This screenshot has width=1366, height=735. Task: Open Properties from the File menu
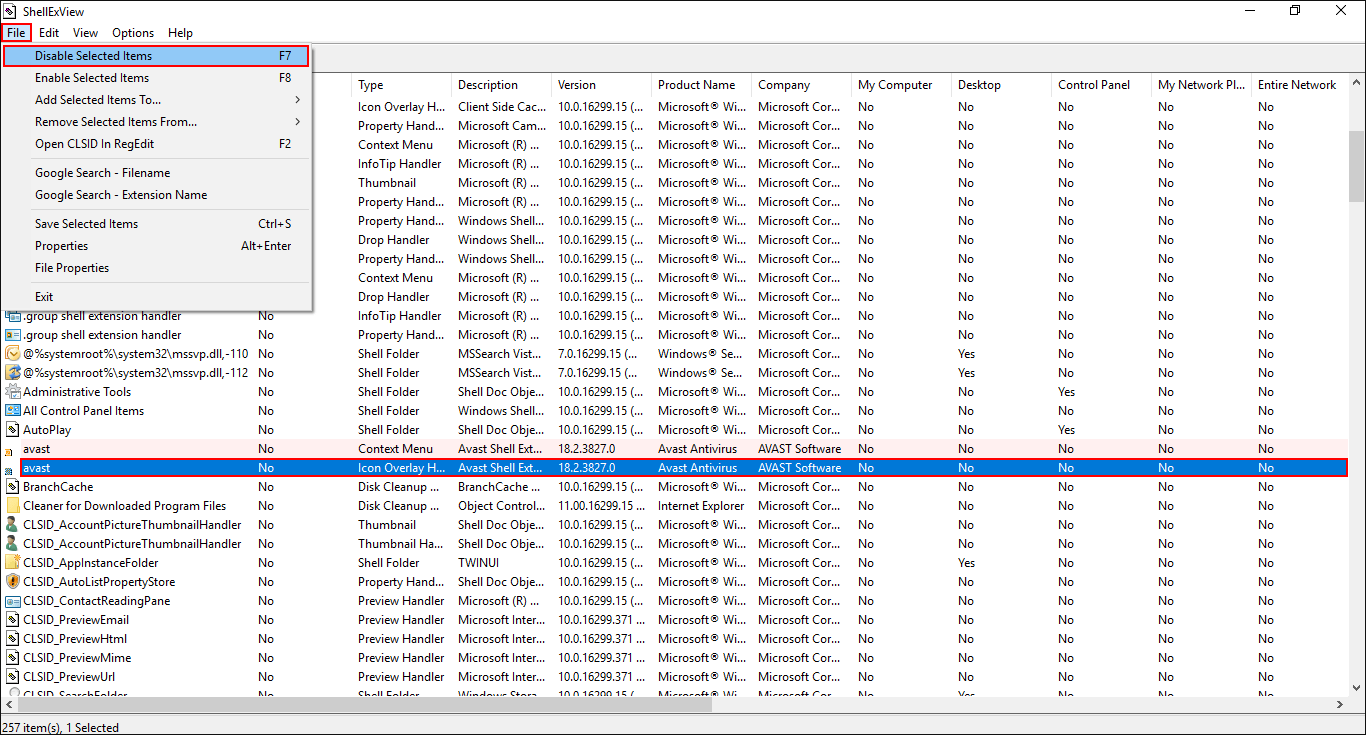pos(156,246)
